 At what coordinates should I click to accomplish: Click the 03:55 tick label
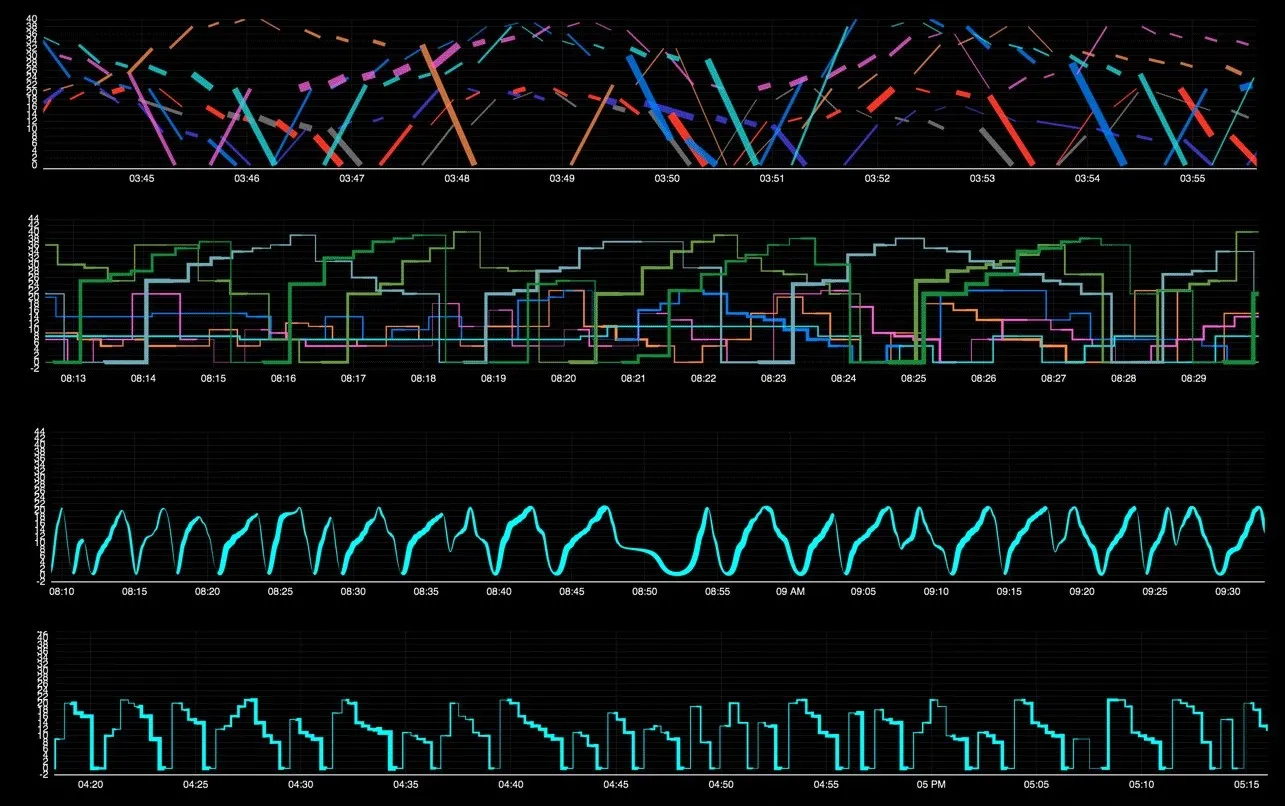(1192, 179)
